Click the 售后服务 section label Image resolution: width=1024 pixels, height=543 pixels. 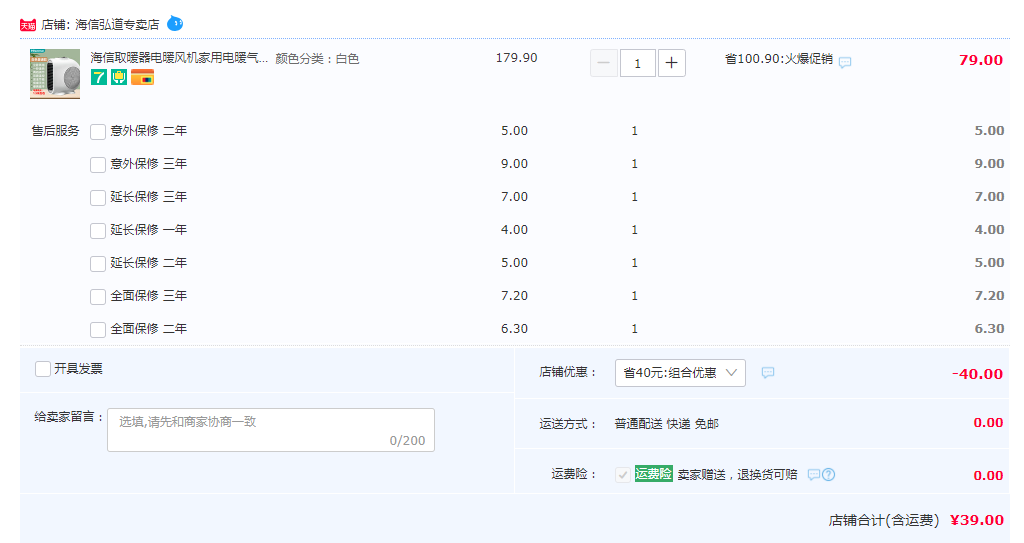coord(56,131)
